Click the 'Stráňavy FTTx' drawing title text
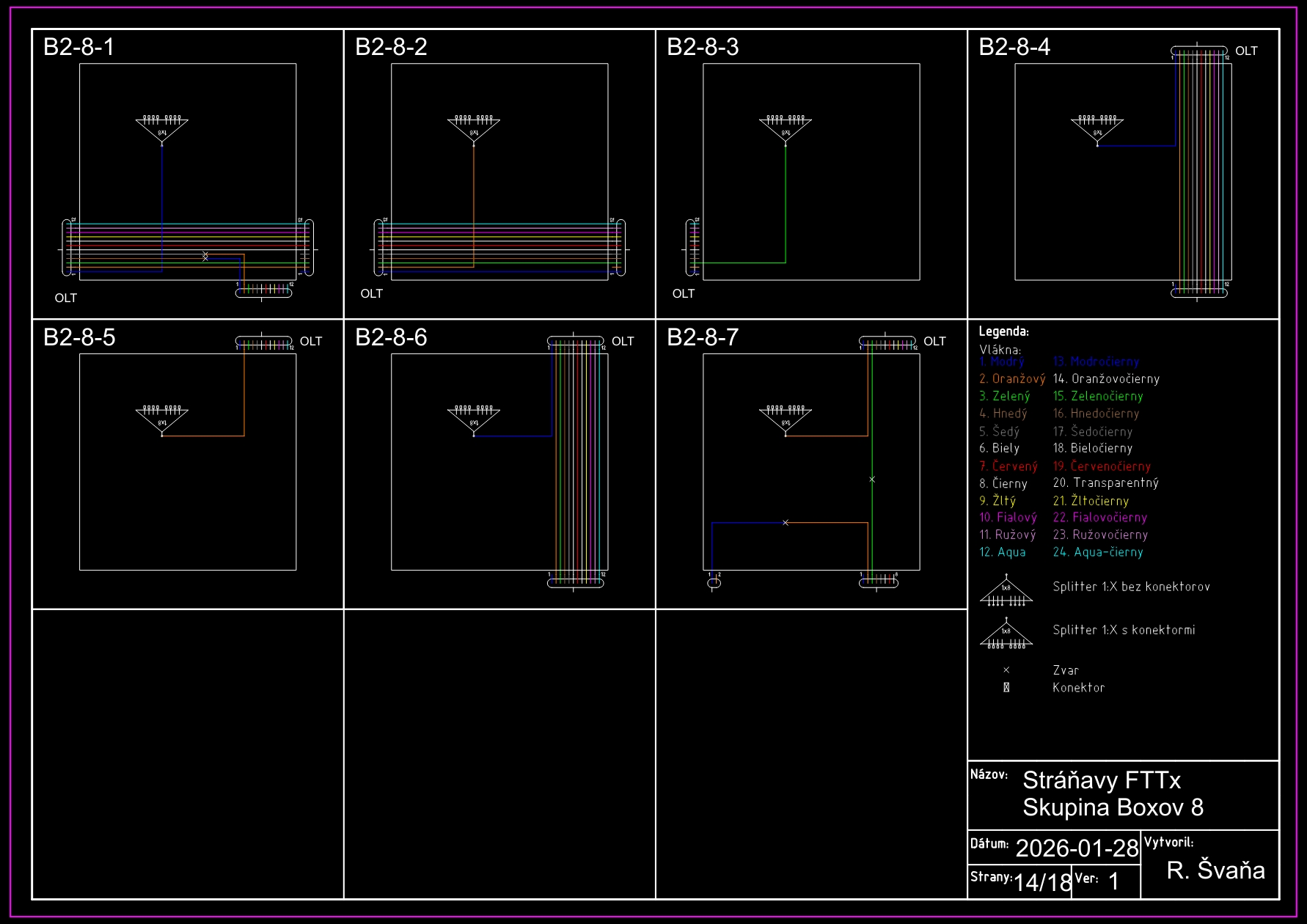 [x=1102, y=780]
